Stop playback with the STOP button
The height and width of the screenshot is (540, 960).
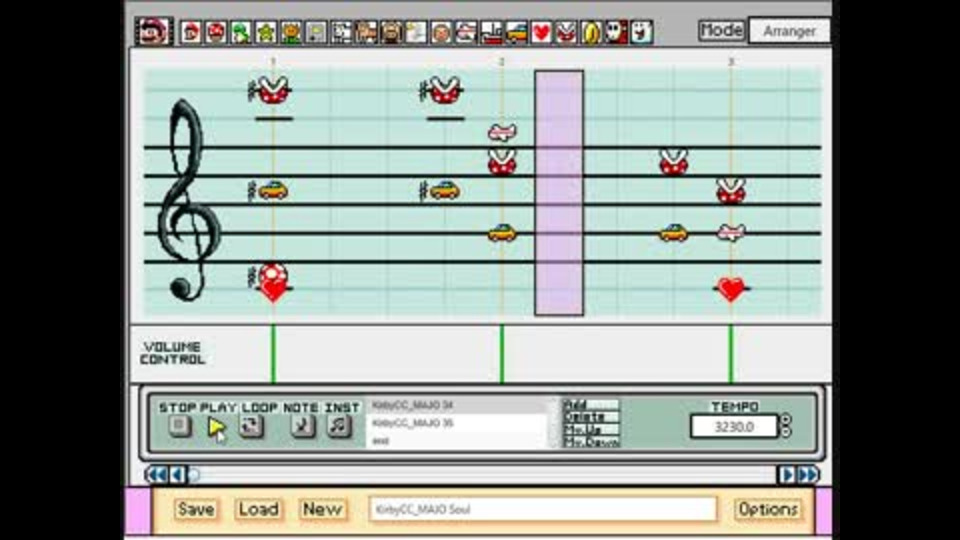(179, 425)
